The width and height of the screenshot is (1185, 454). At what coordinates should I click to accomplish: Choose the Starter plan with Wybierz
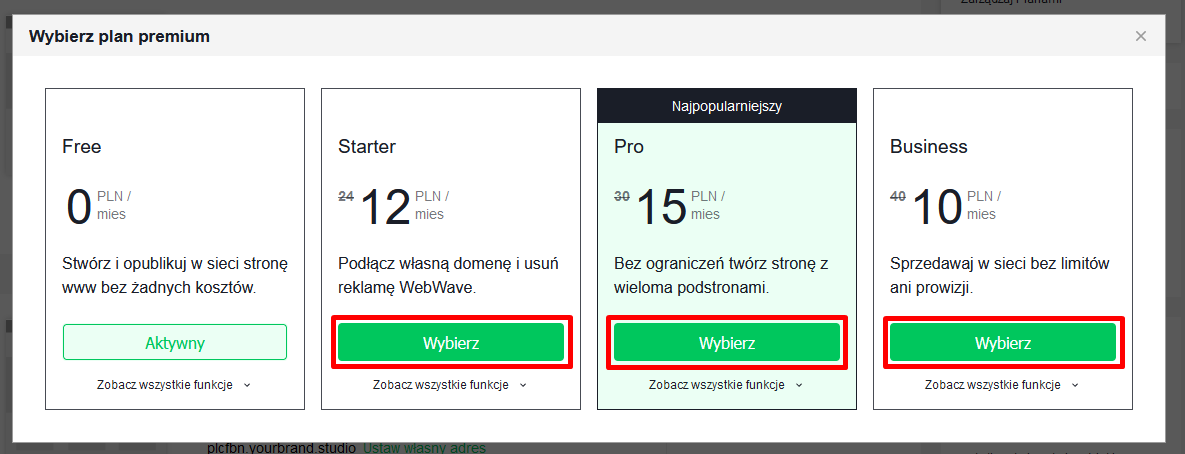click(x=451, y=342)
